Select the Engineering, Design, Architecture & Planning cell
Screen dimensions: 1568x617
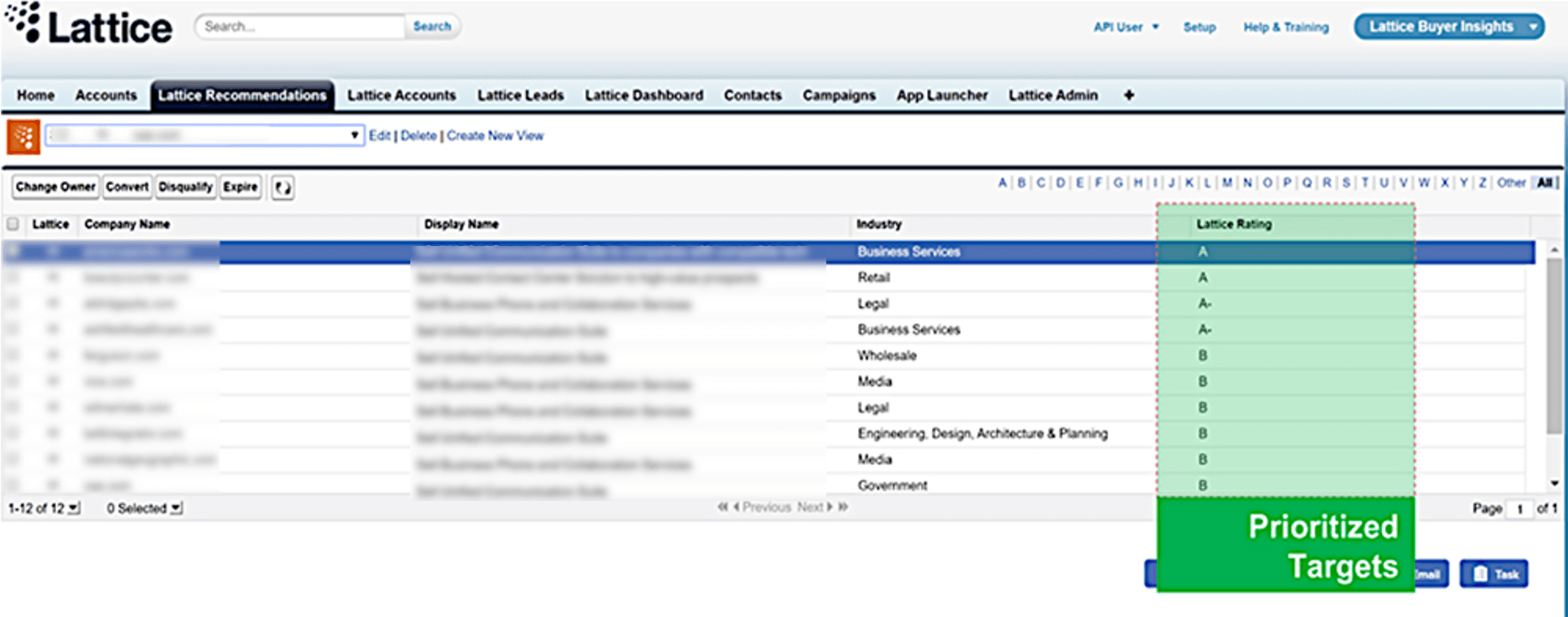[x=982, y=434]
